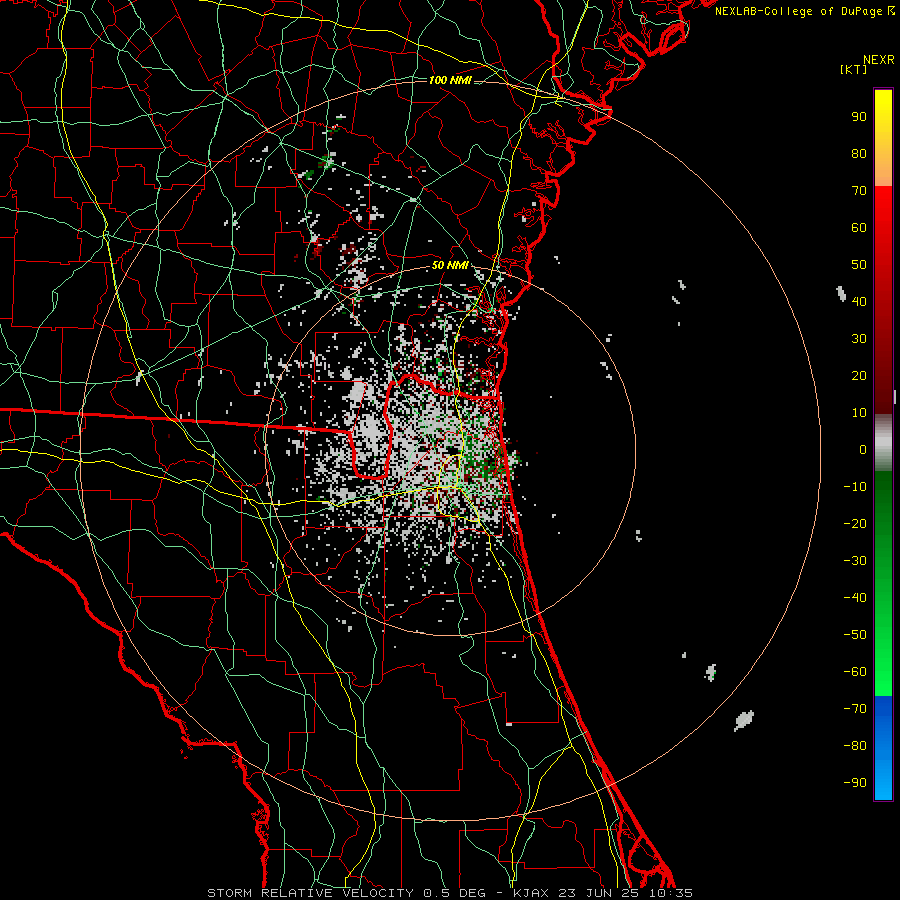Viewport: 900px width, 900px height.
Task: Click the -80 scale value
Action: (x=855, y=746)
